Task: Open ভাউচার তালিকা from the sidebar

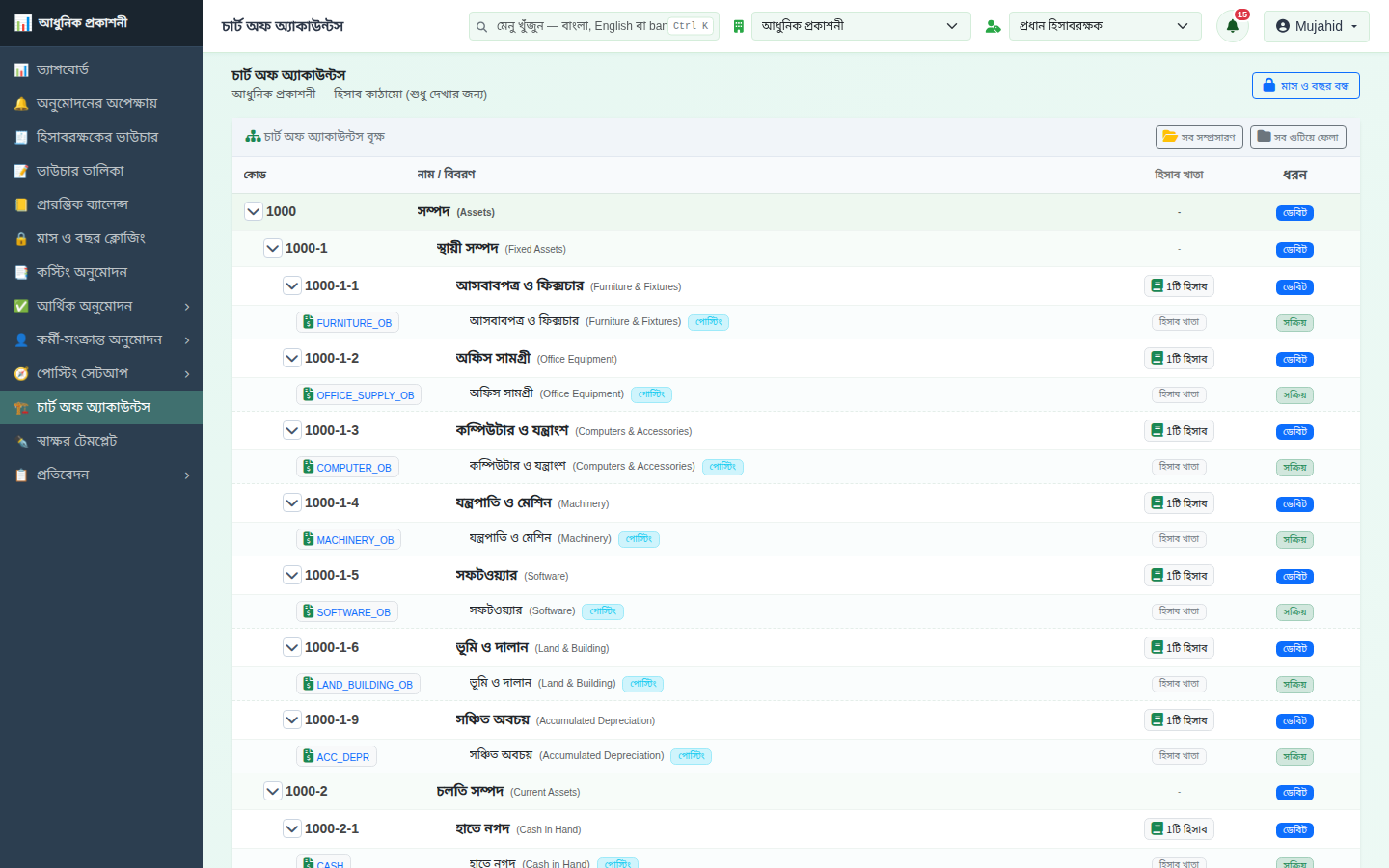Action: 101,171
